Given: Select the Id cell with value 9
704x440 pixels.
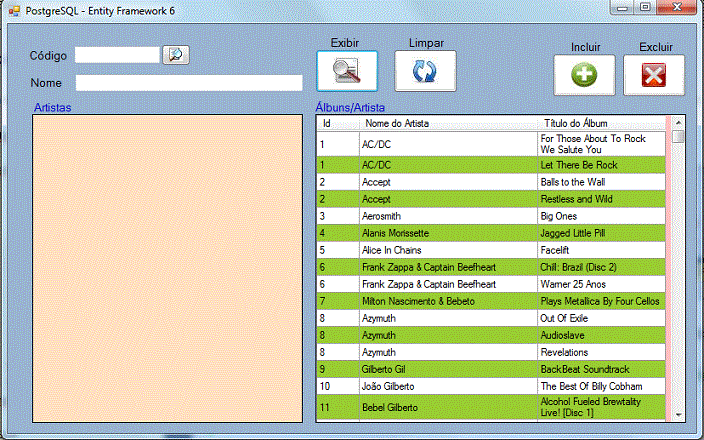Looking at the screenshot, I should tap(338, 370).
